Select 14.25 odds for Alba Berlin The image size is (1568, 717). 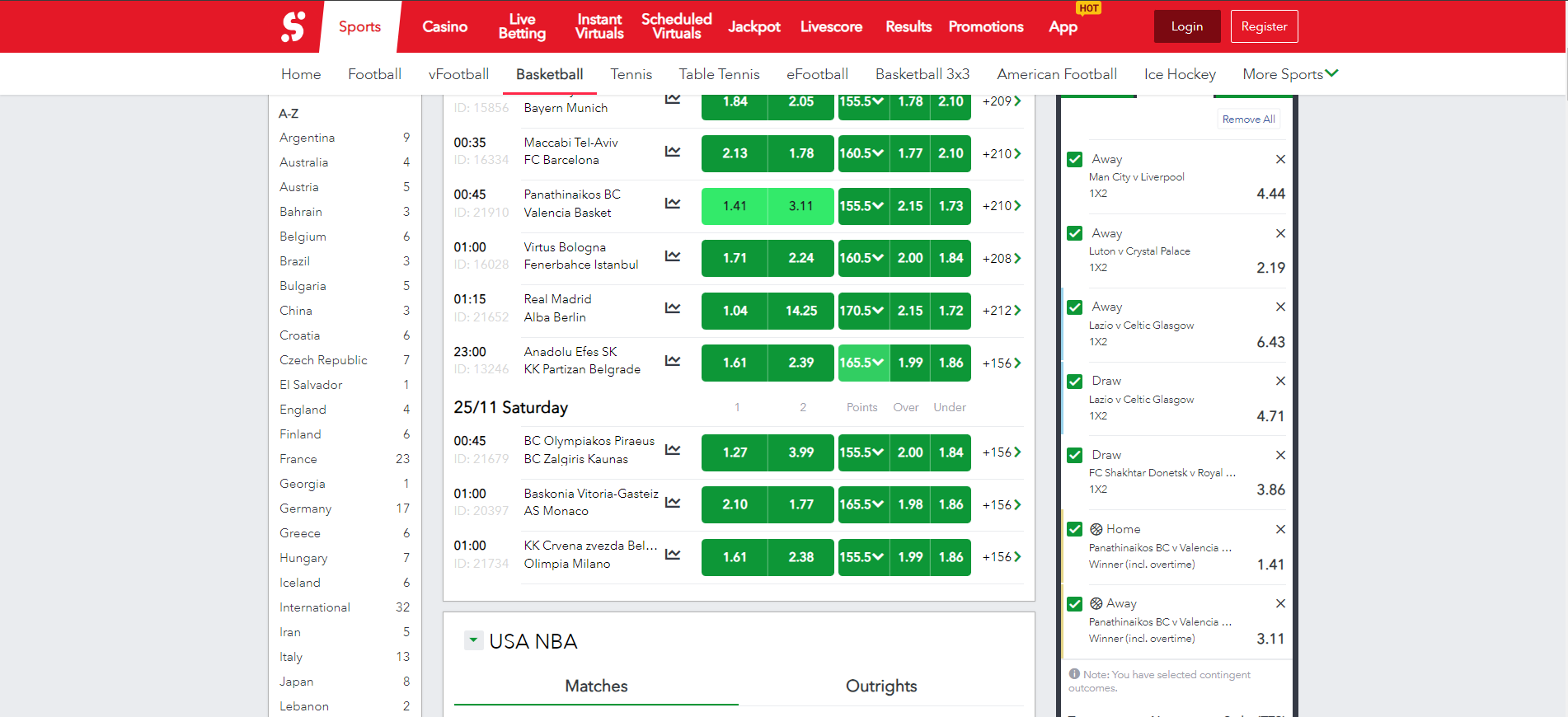click(801, 311)
